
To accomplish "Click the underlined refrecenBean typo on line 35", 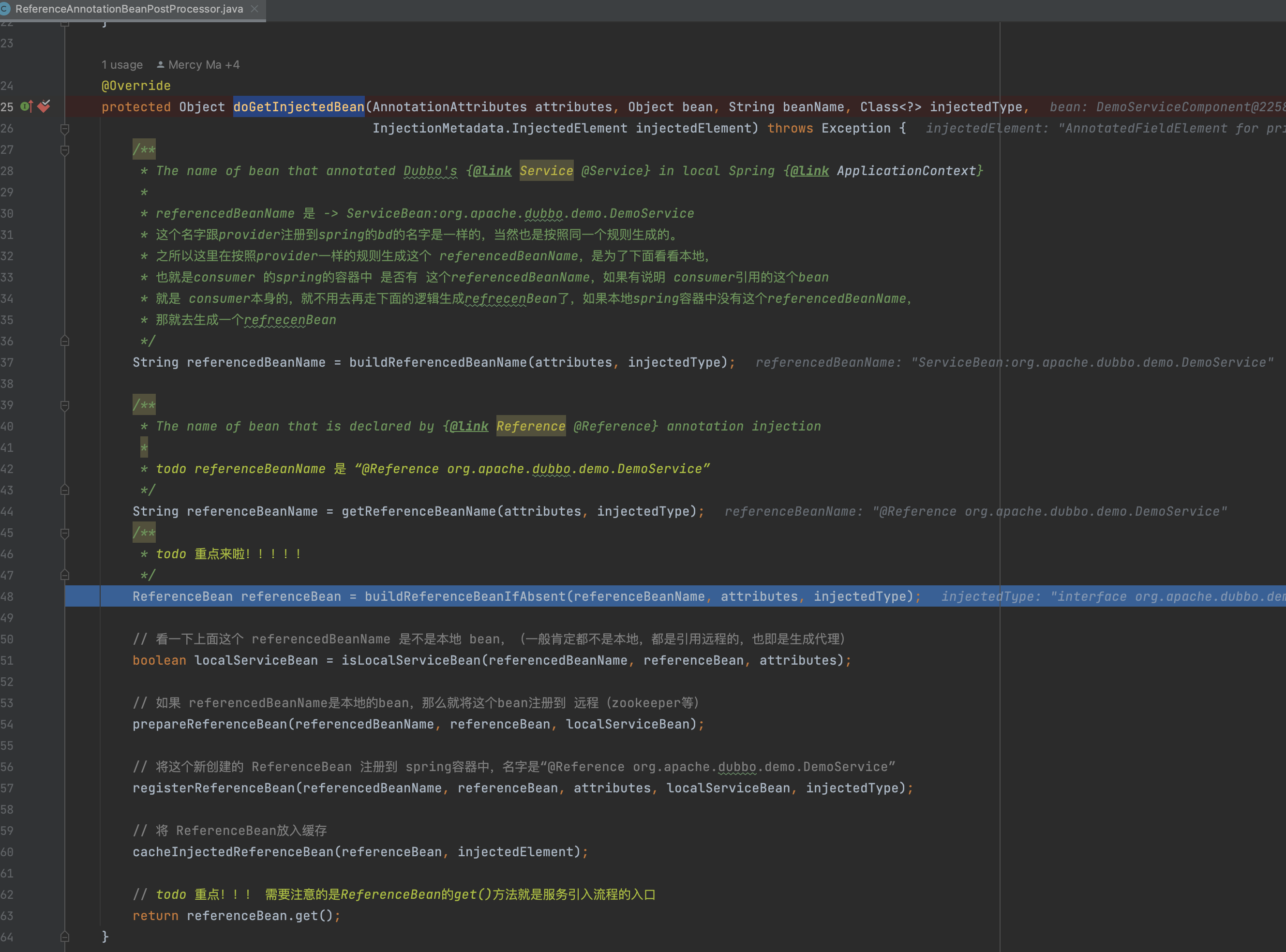I will pyautogui.click(x=290, y=320).
